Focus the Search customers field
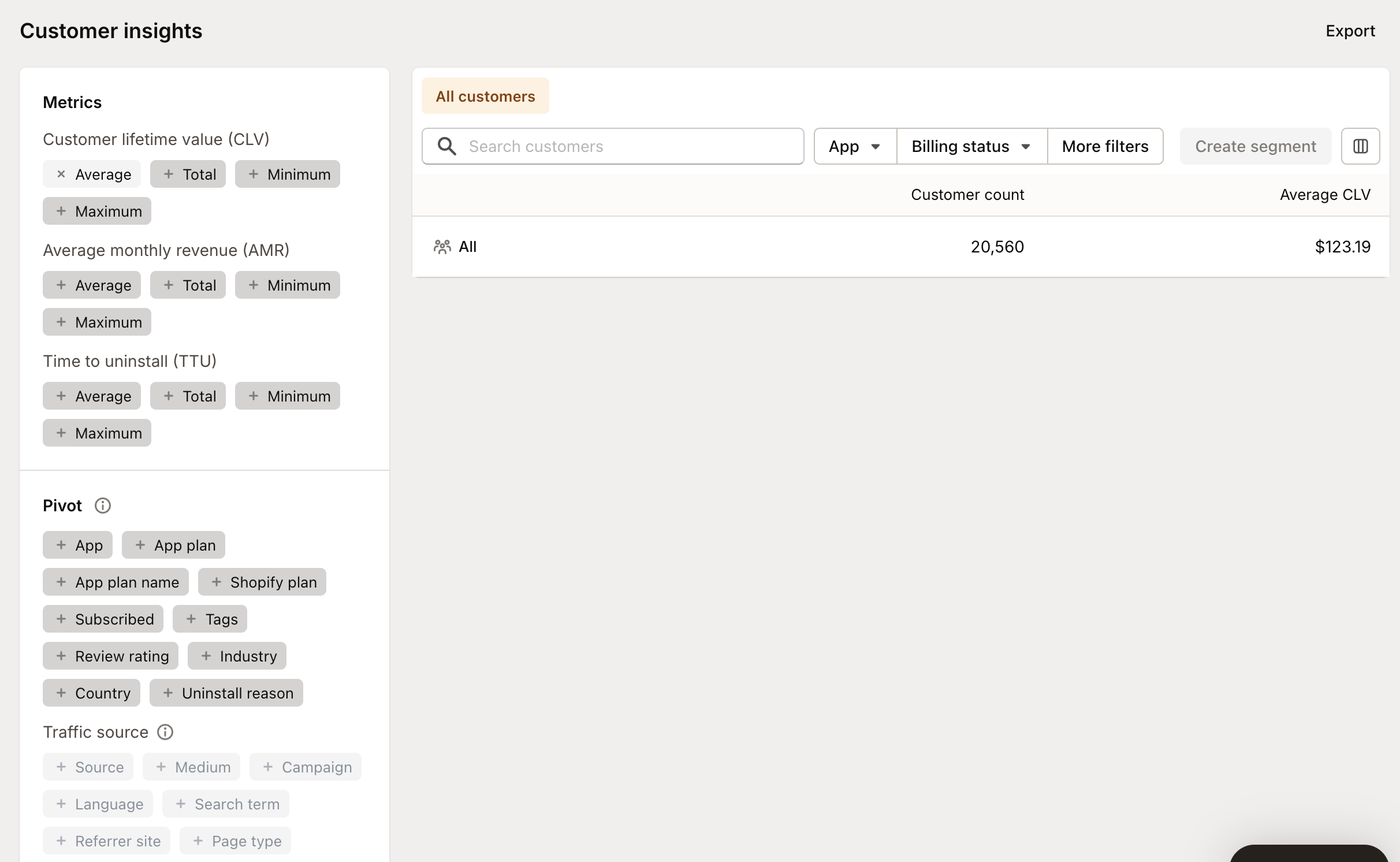 tap(630, 146)
